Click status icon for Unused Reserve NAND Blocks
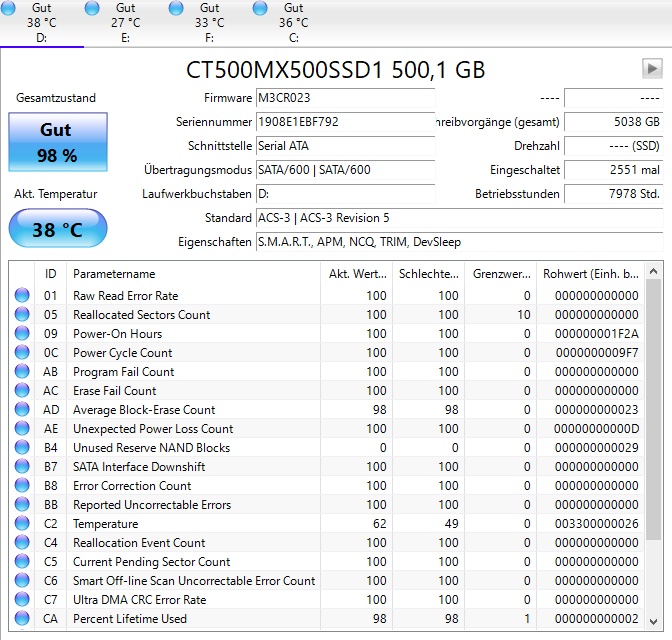Screen dimensions: 672x640 pyautogui.click(x=22, y=448)
